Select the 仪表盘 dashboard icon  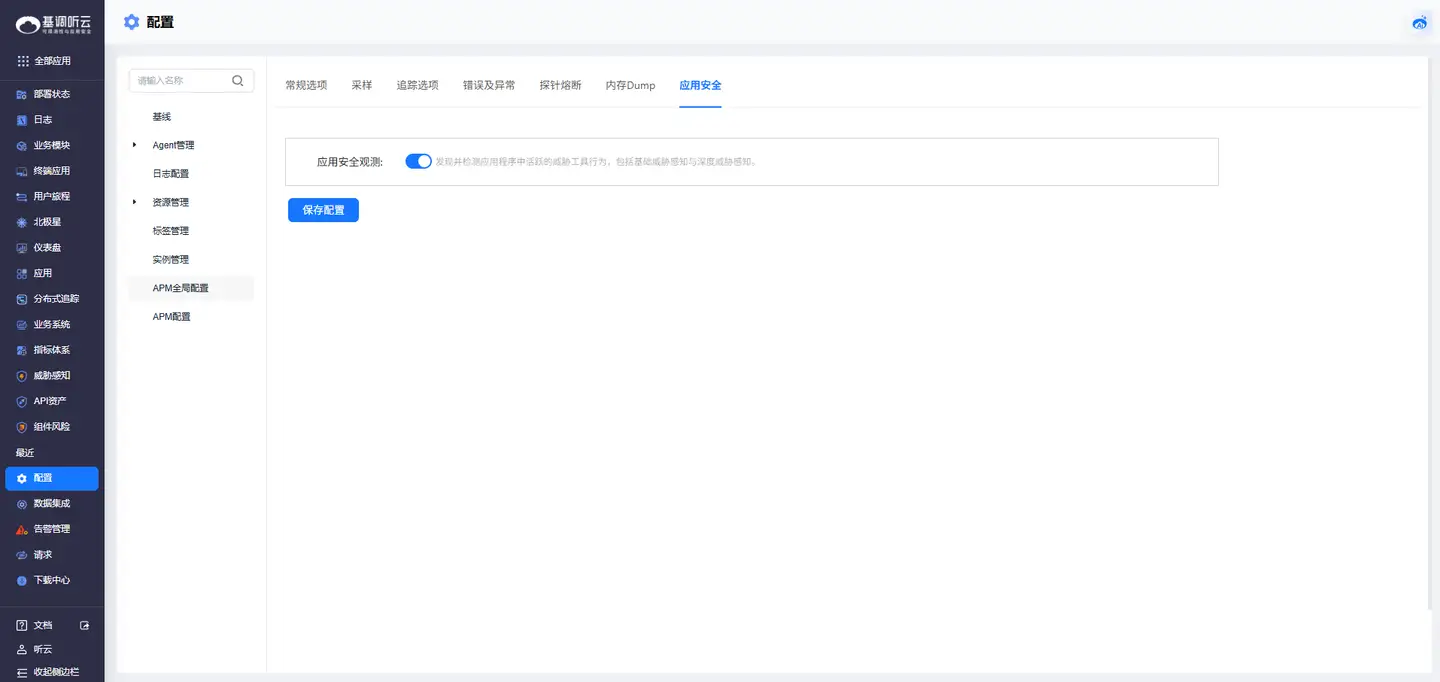[22, 248]
